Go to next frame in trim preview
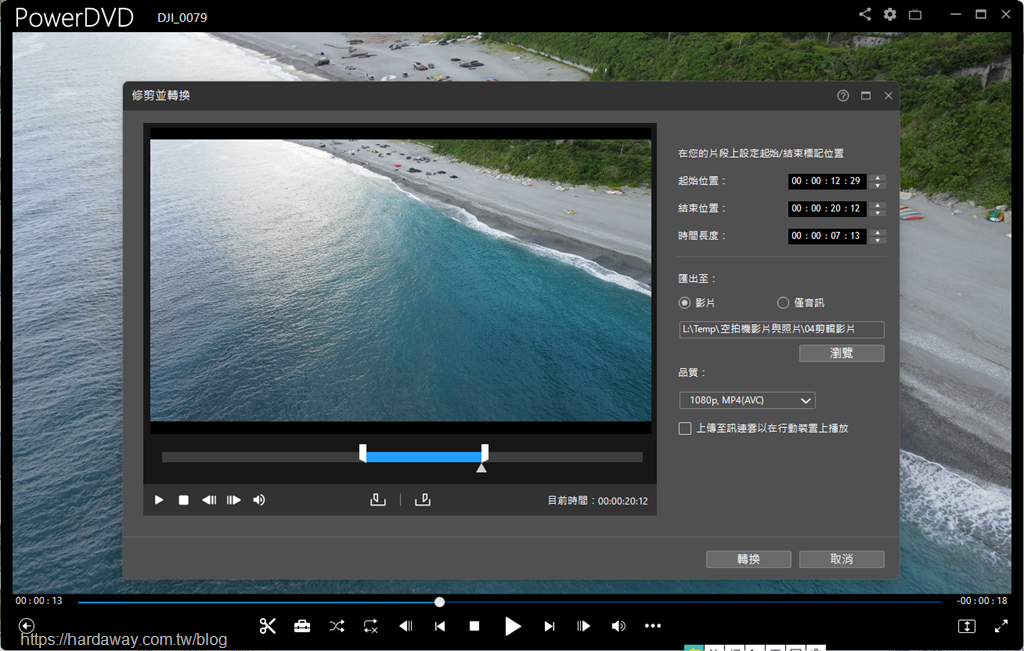Image resolution: width=1024 pixels, height=651 pixels. click(234, 500)
